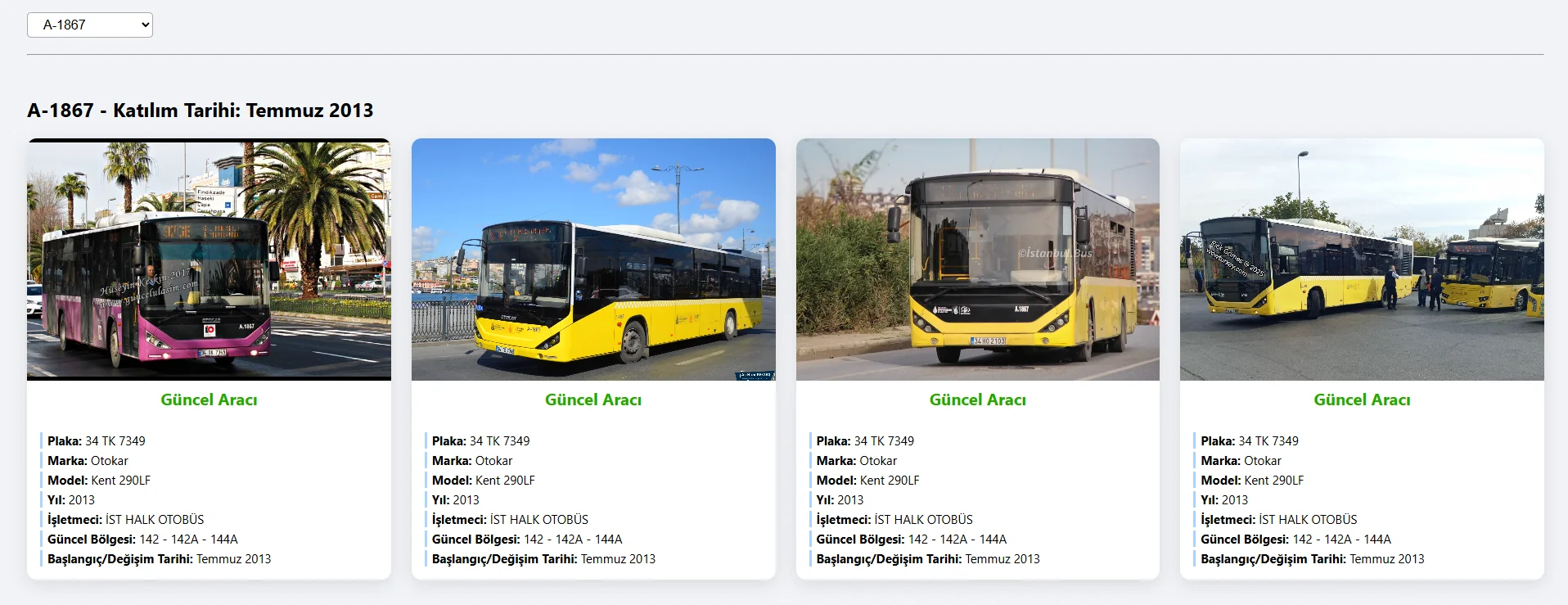Click Güncel Aracı heading in first card

209,400
